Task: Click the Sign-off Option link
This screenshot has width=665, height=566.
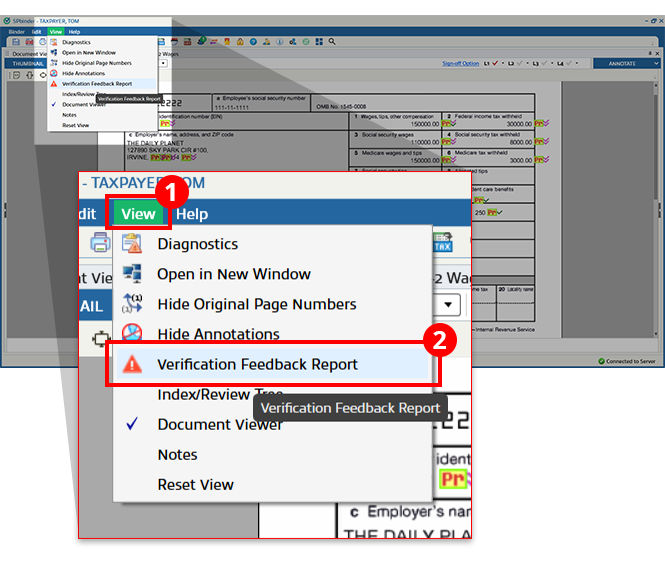Action: [460, 63]
